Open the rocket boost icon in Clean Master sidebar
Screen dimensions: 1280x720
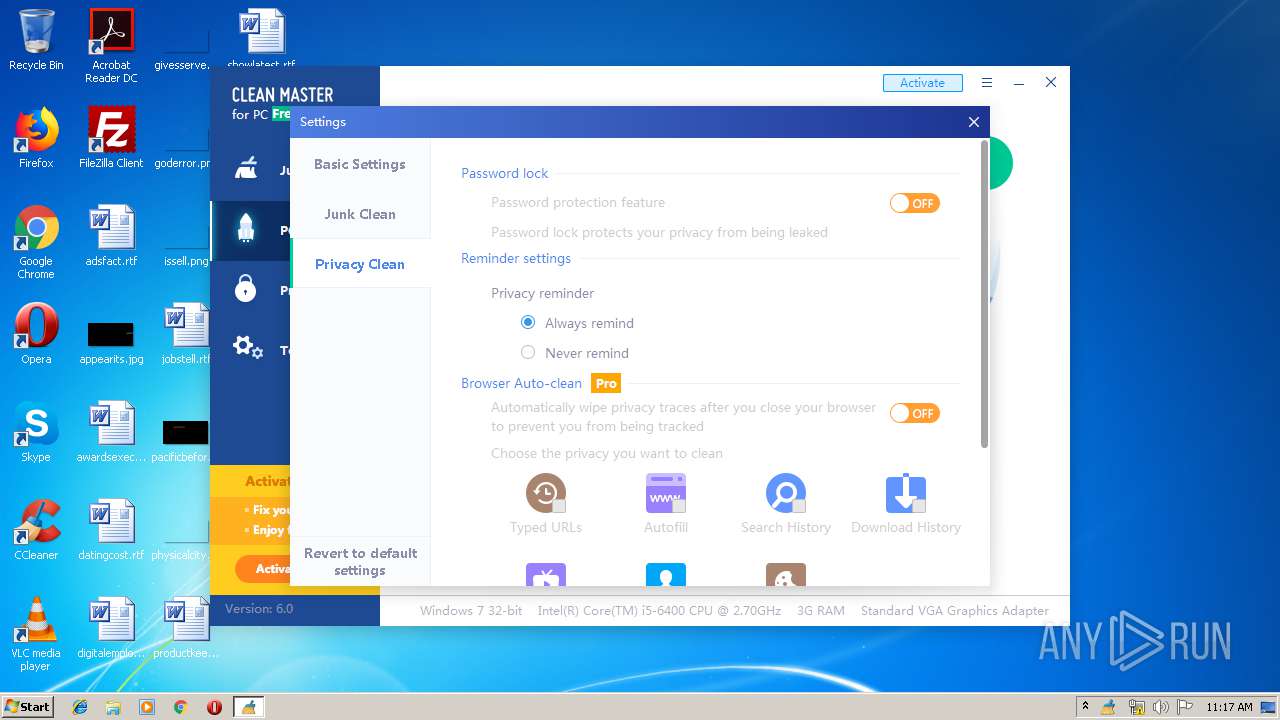click(246, 230)
